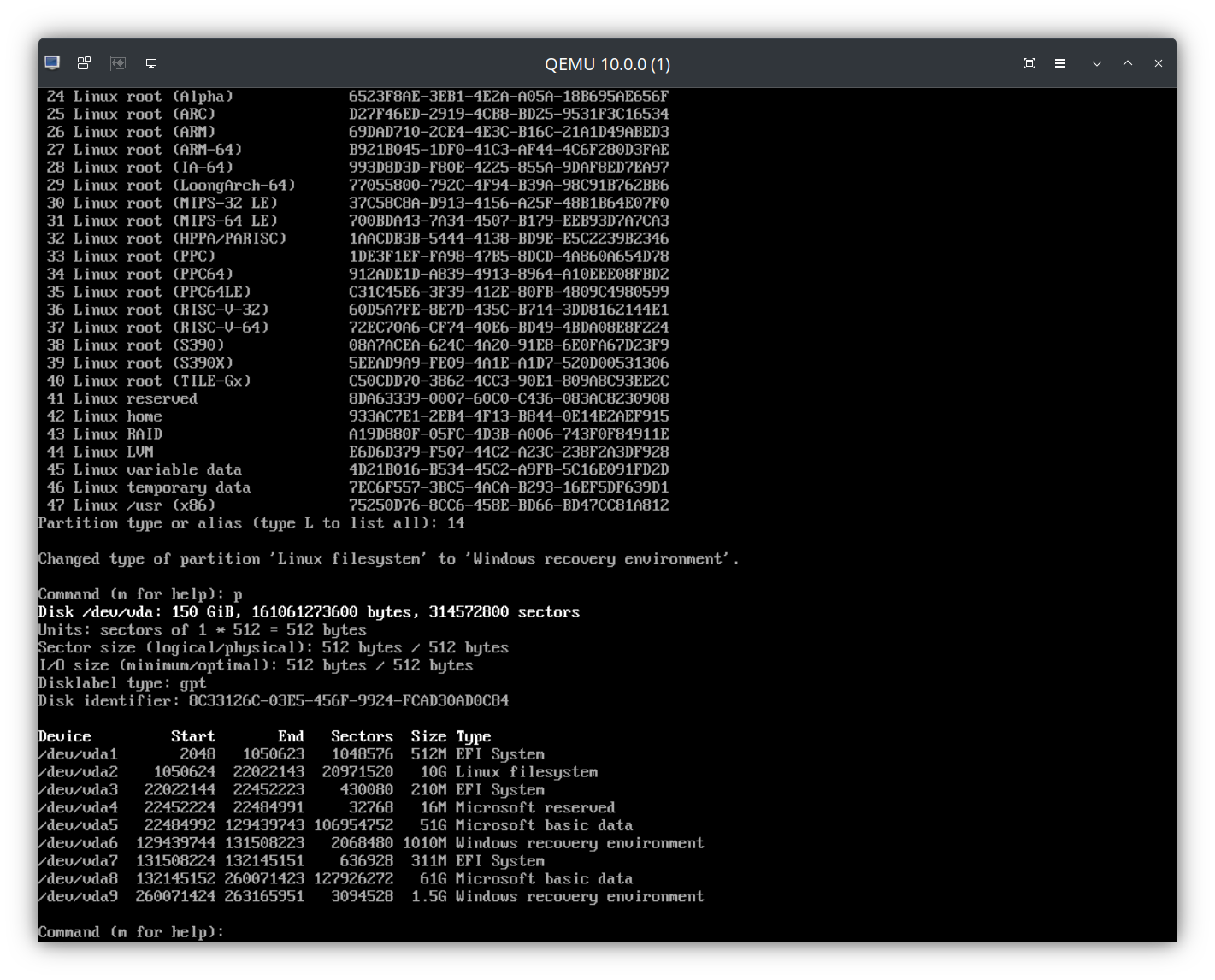Screen dimensions: 1215x980
Task: Click the QEMU 10.0.0 title text
Action: point(607,63)
